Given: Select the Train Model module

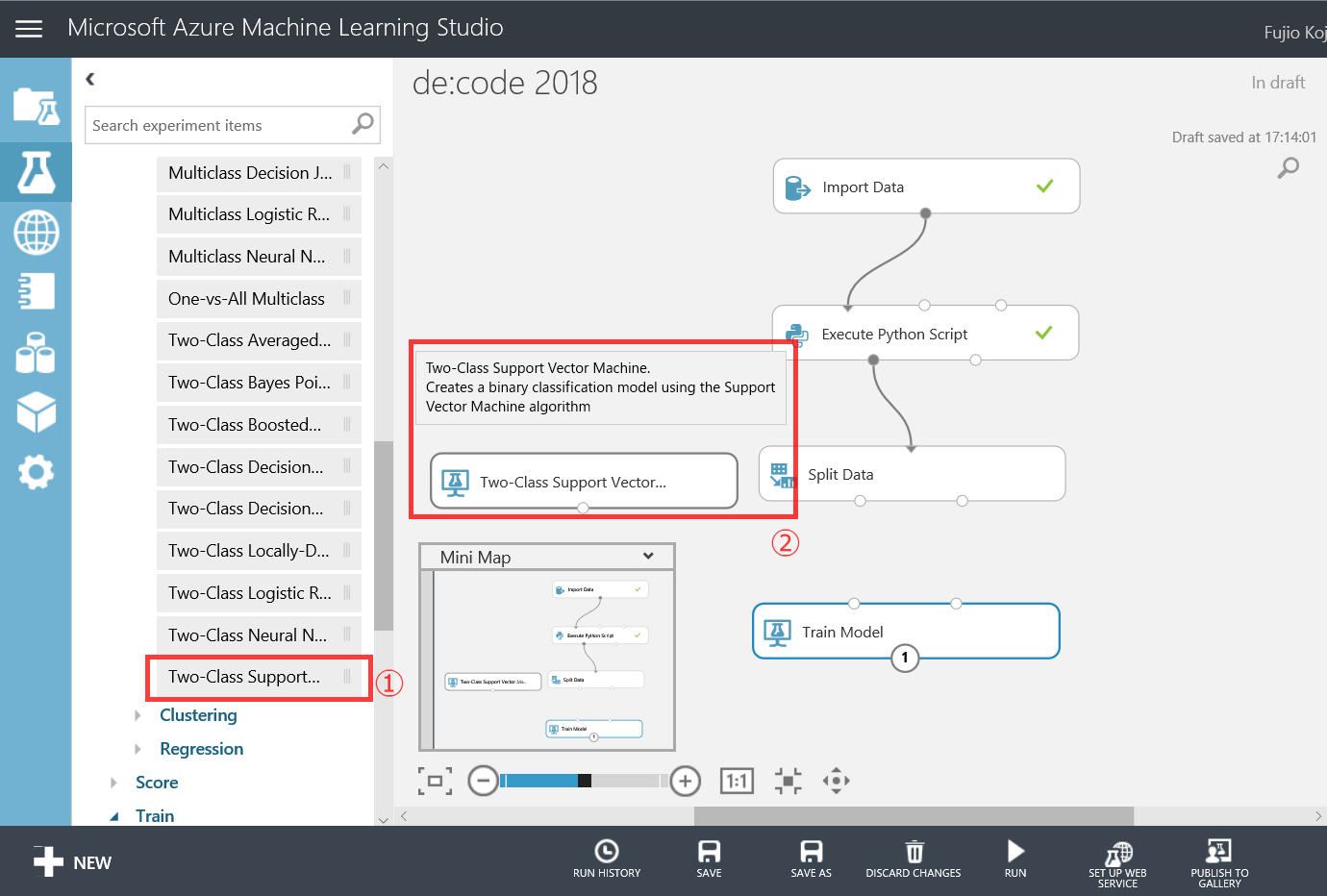Looking at the screenshot, I should (906, 632).
